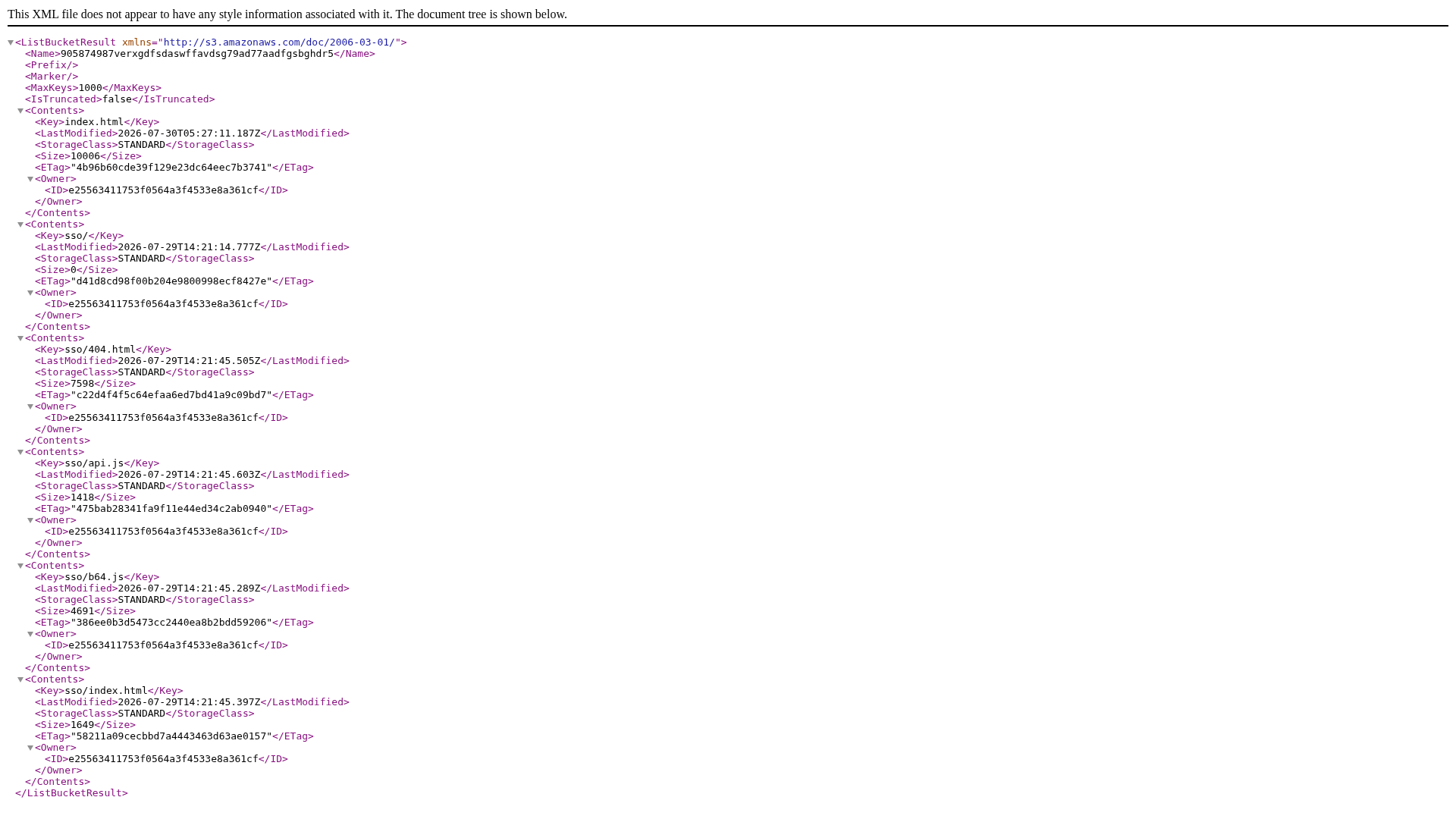Screen dimensions: 1456x819
Task: Click Size value 7598
Action: 83,384
